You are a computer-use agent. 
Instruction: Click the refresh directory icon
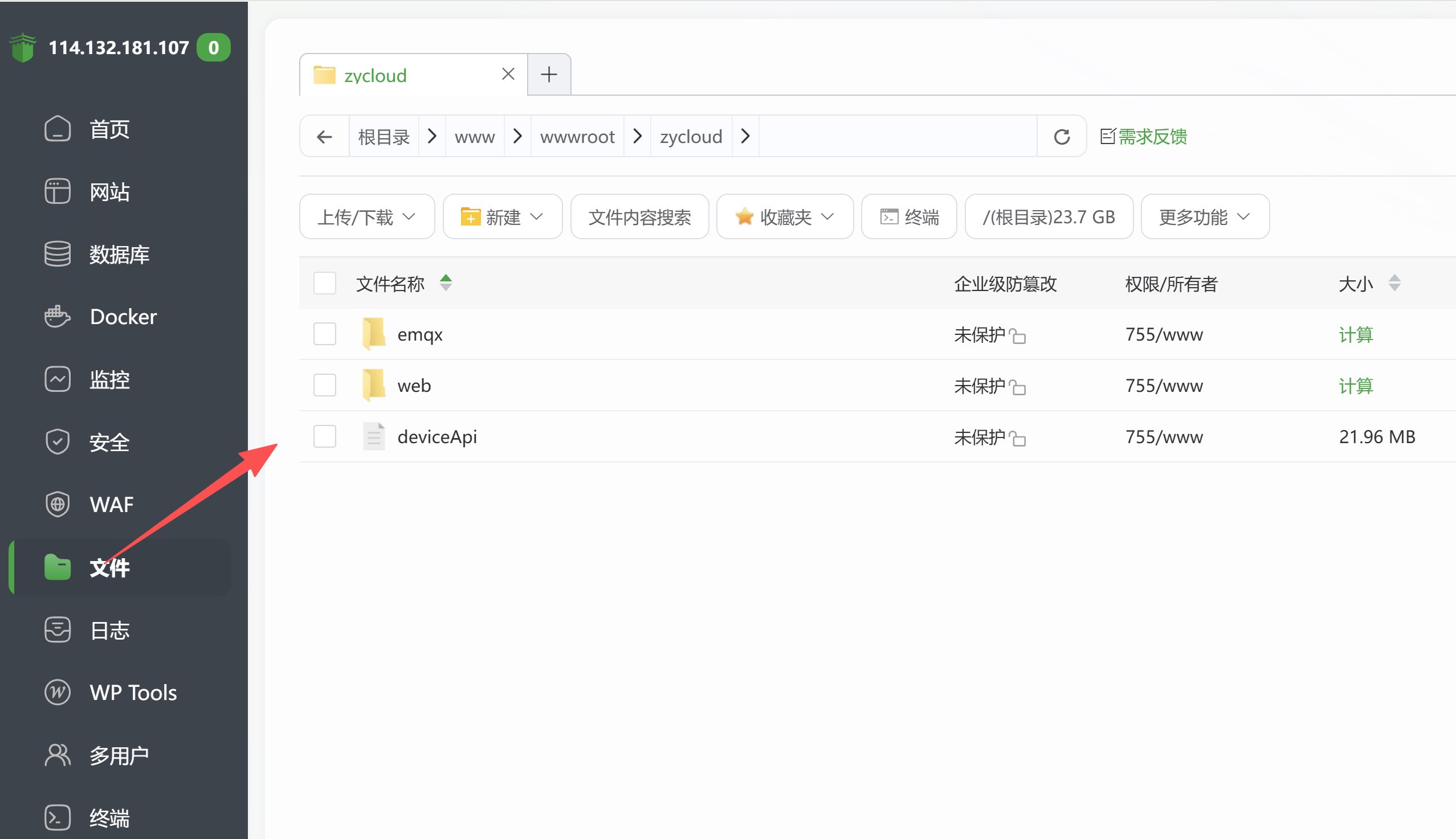pyautogui.click(x=1061, y=137)
